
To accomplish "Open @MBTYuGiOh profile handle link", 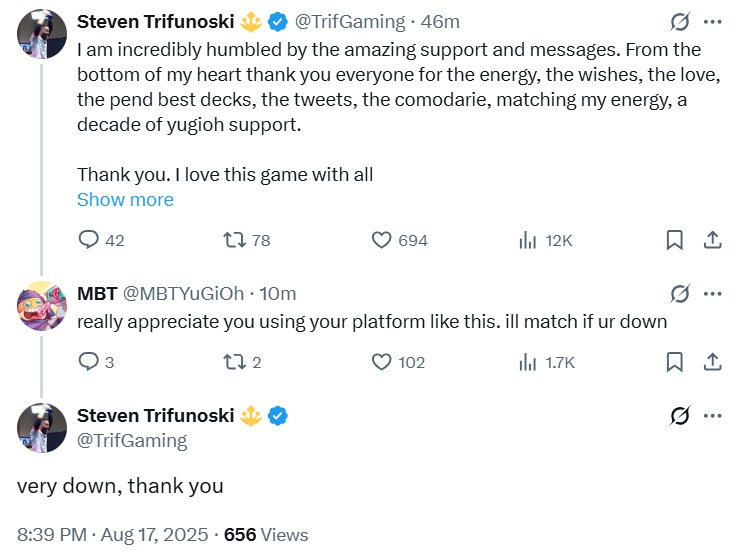I will [x=183, y=294].
